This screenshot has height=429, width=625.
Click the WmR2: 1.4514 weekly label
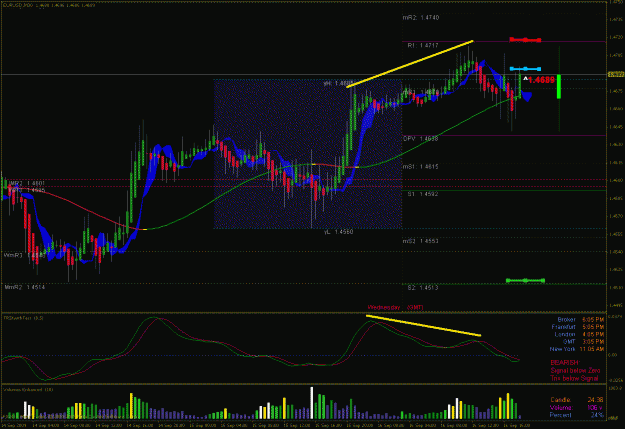(x=25, y=287)
